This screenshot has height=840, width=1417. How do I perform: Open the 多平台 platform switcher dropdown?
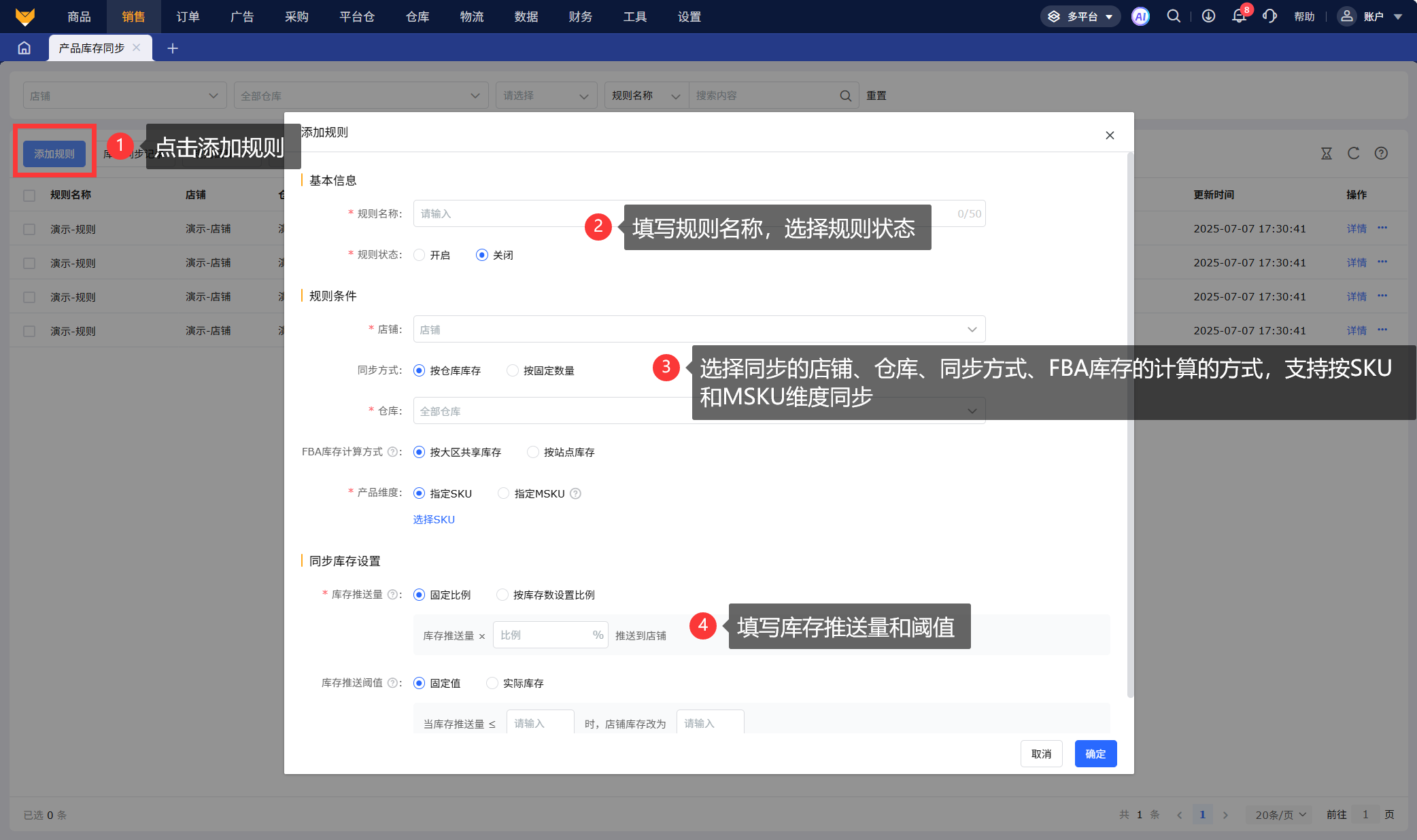point(1081,16)
